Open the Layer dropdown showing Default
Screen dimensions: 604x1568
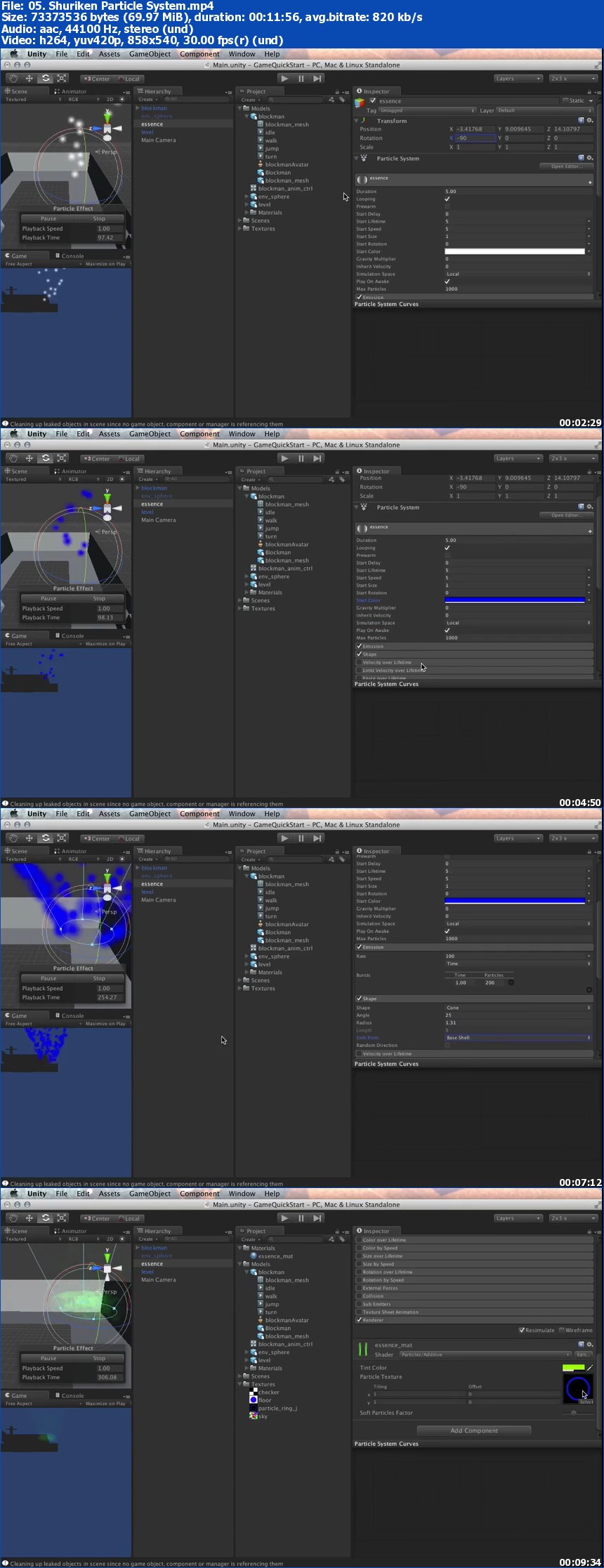click(545, 110)
